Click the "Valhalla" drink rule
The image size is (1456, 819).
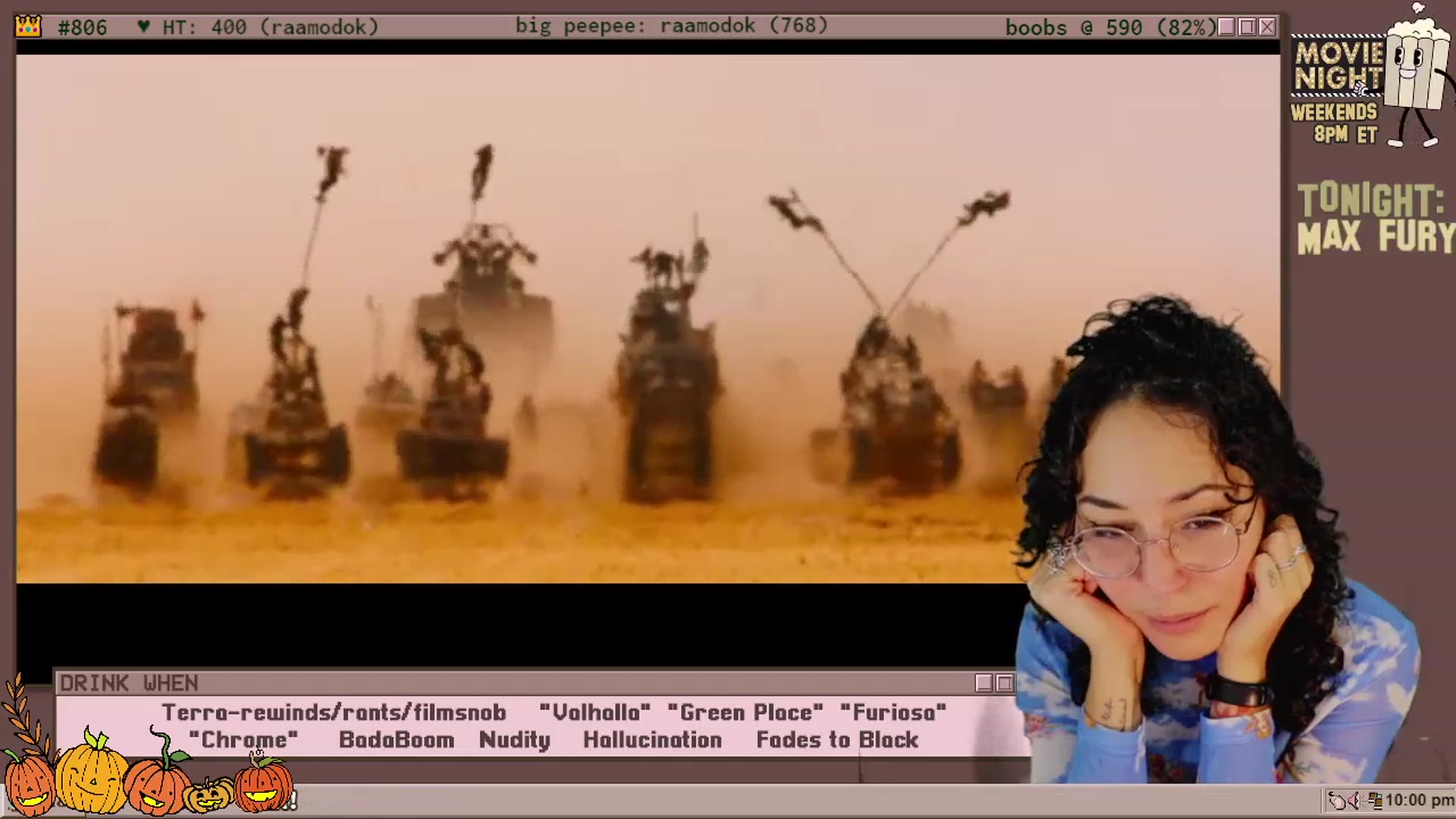coord(595,713)
